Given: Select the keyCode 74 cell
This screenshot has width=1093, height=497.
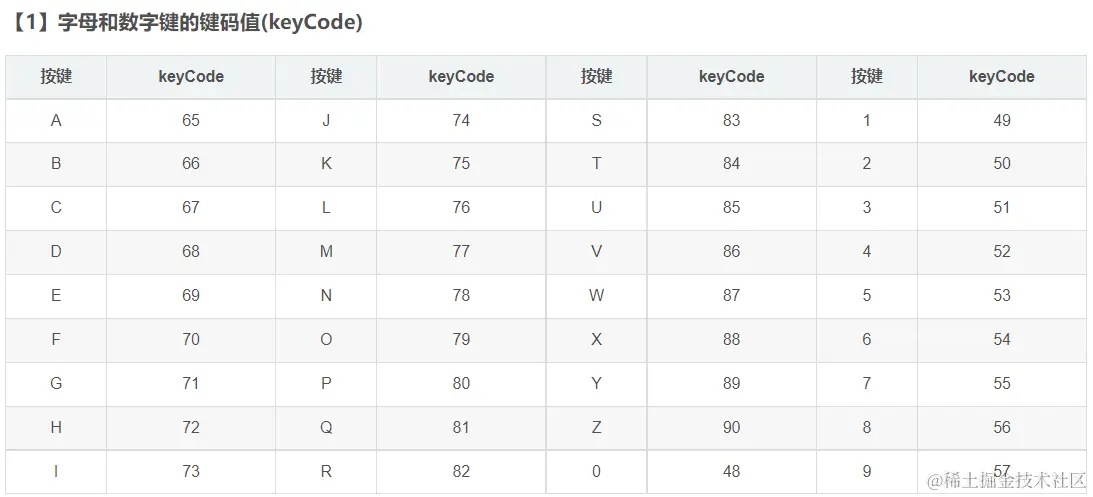Looking at the screenshot, I should pyautogui.click(x=461, y=120).
